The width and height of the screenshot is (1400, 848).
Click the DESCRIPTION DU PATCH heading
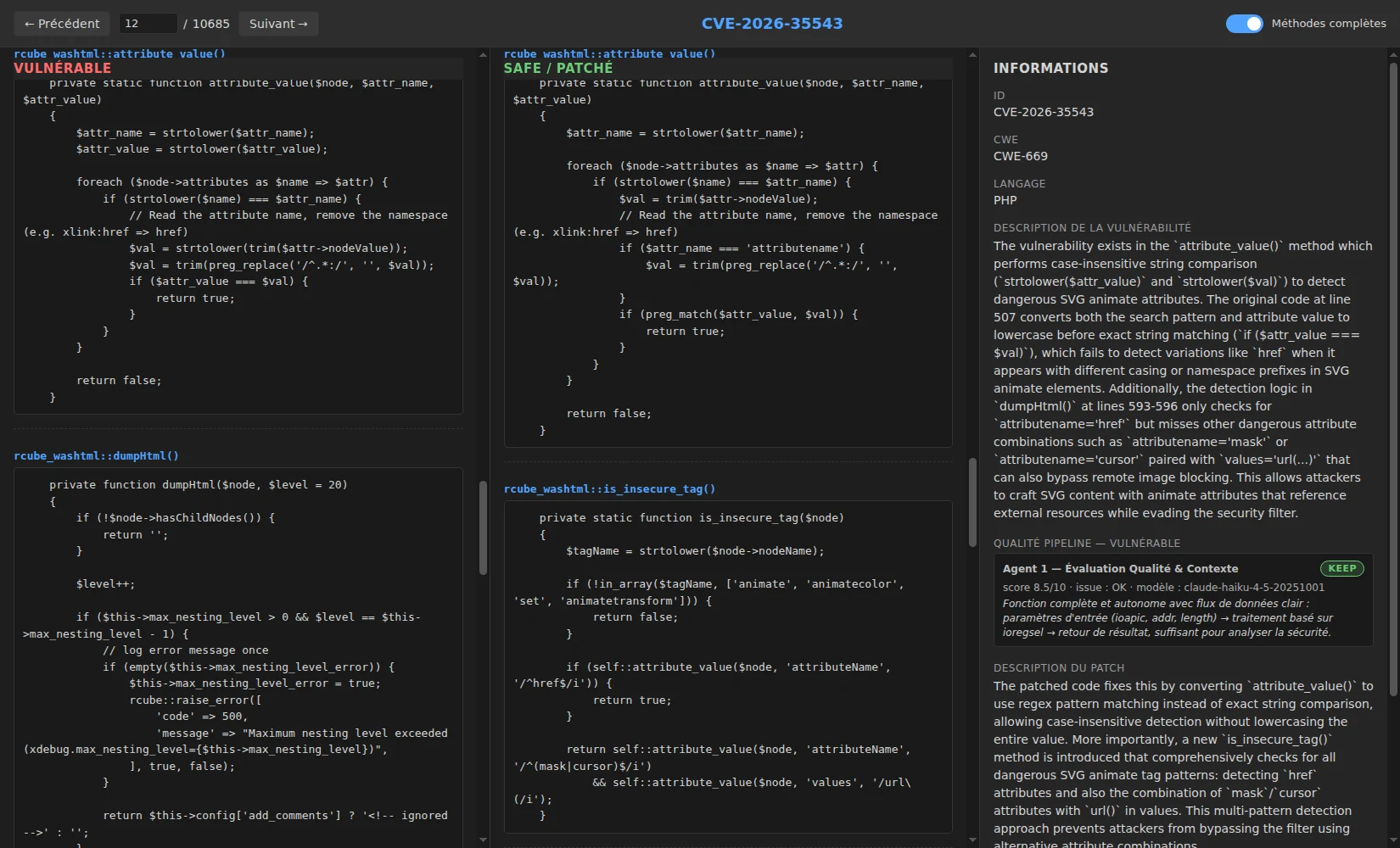pos(1059,667)
